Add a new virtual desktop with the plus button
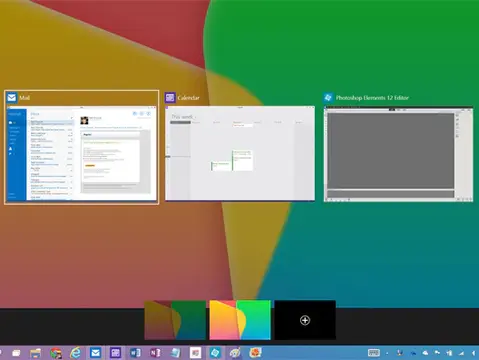The width and height of the screenshot is (479, 360). (x=305, y=320)
